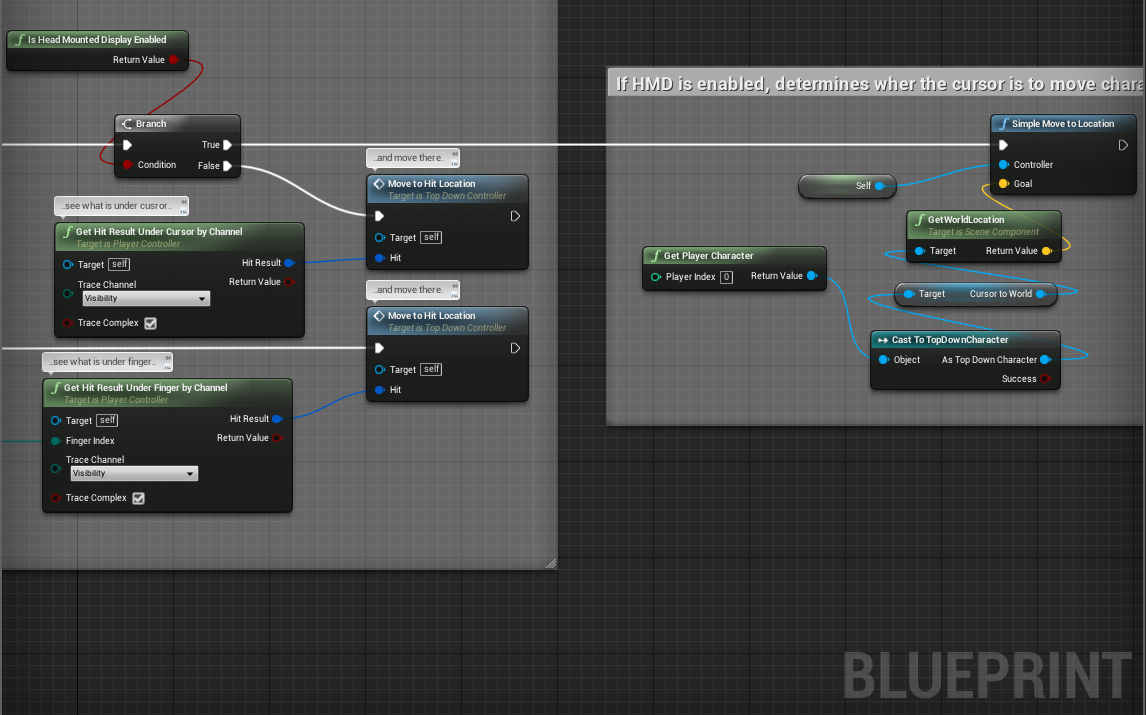Click the Finger Index input pin
This screenshot has height=715, width=1146.
56,441
